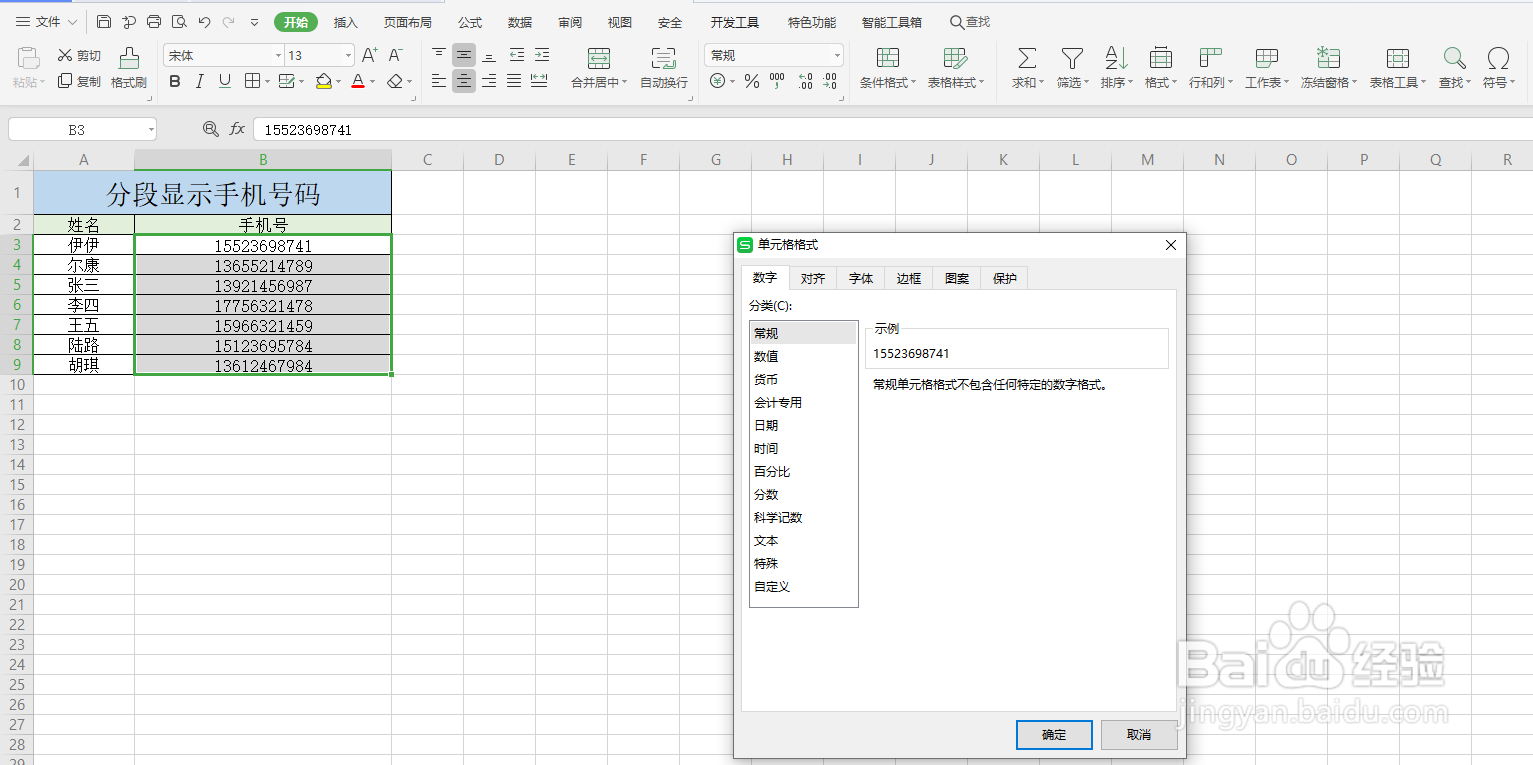This screenshot has height=765, width=1533.
Task: Select the Format Painter (格式刷) tool
Action: click(129, 68)
